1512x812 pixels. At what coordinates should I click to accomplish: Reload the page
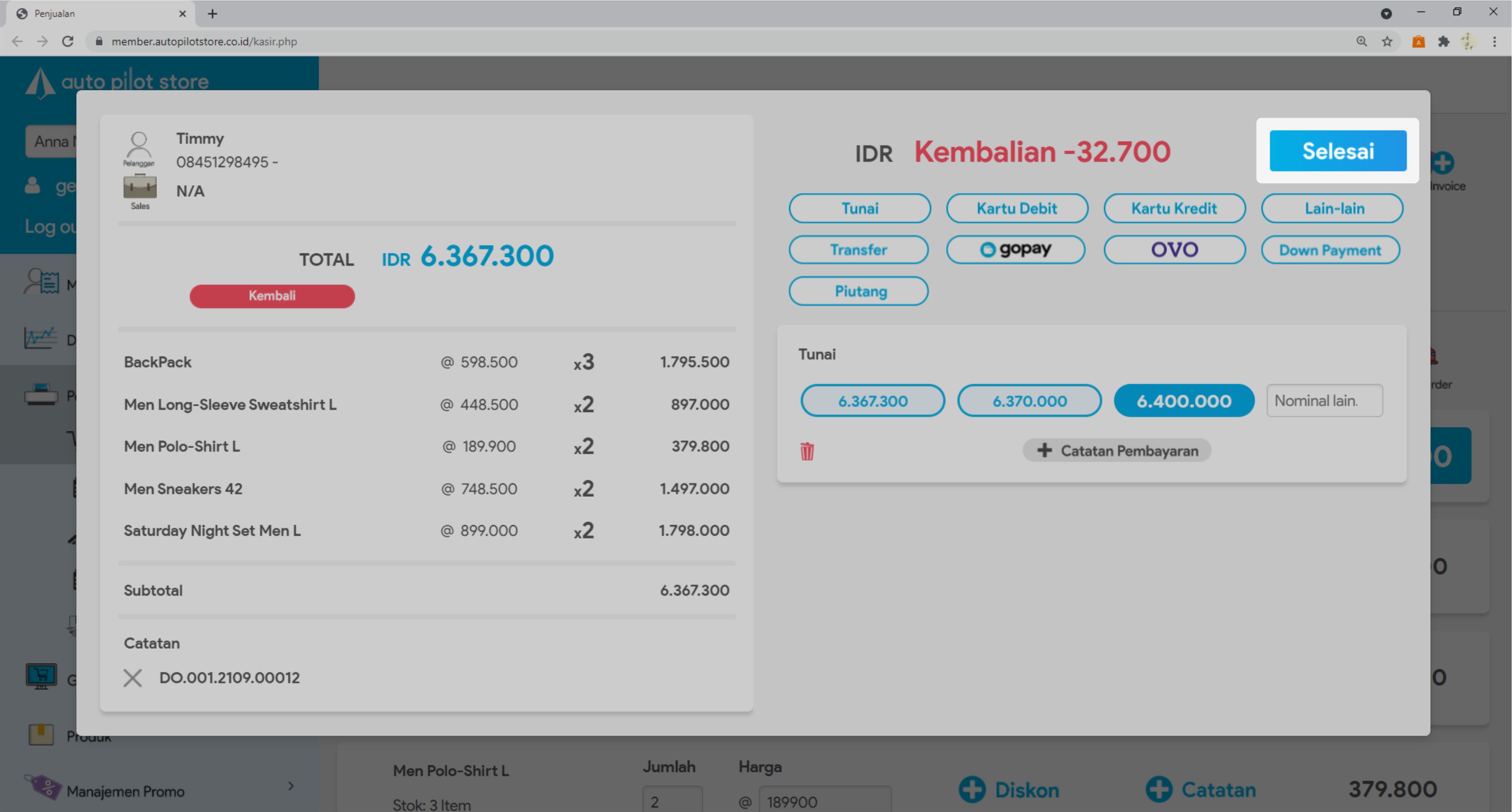[x=68, y=41]
